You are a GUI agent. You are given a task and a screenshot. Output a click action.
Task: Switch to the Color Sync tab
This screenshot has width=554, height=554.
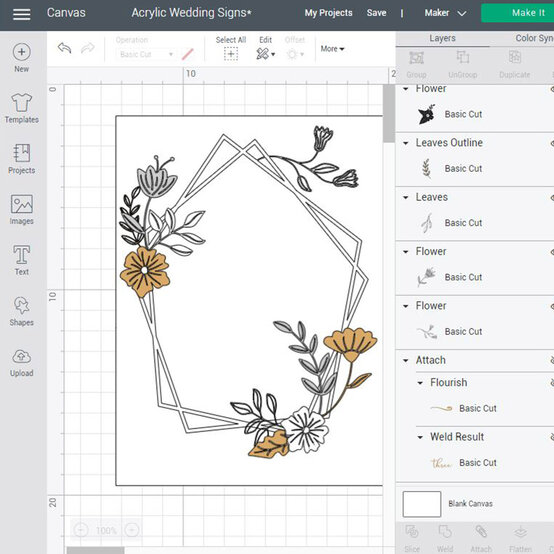534,38
